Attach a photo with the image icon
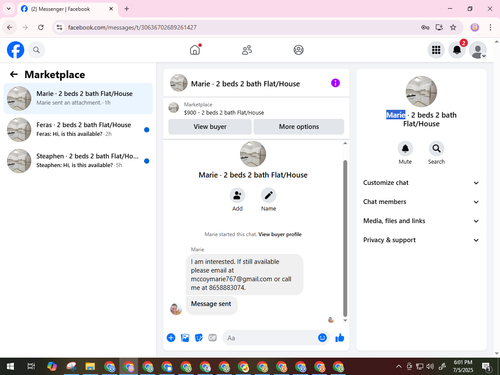Image resolution: width=500 pixels, height=375 pixels. (185, 338)
